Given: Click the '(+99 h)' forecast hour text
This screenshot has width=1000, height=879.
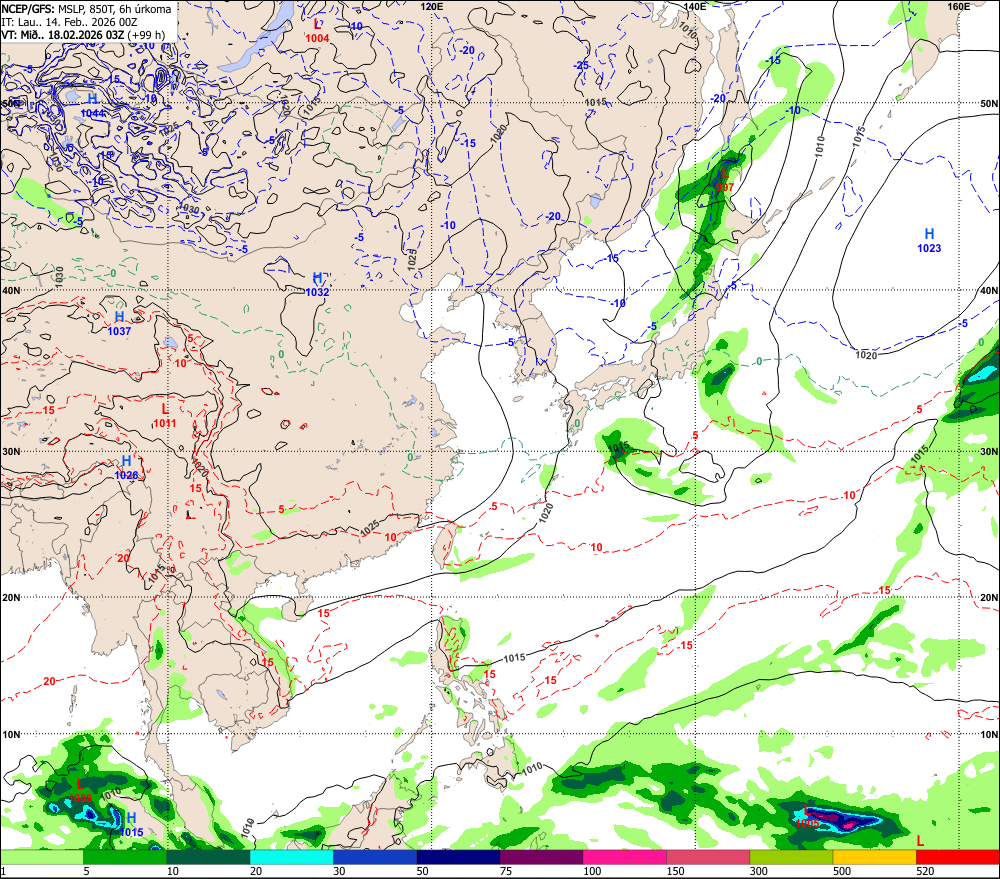Looking at the screenshot, I should pos(146,35).
